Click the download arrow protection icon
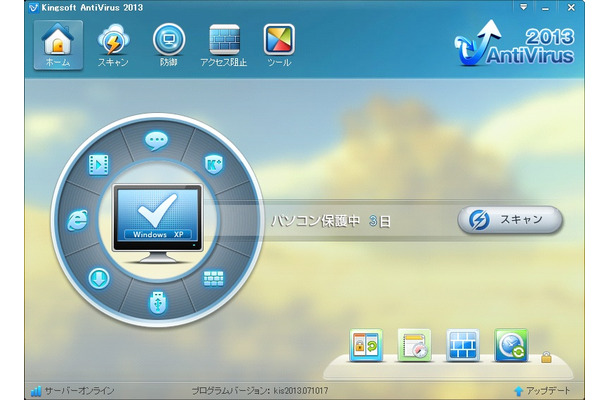The width and height of the screenshot is (610, 400). pos(99,278)
